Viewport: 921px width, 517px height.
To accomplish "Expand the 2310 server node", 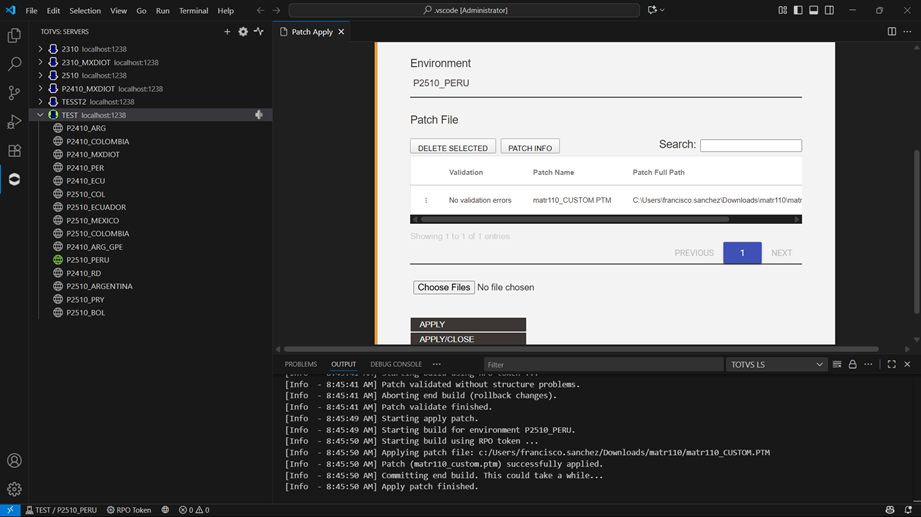I will tap(41, 49).
